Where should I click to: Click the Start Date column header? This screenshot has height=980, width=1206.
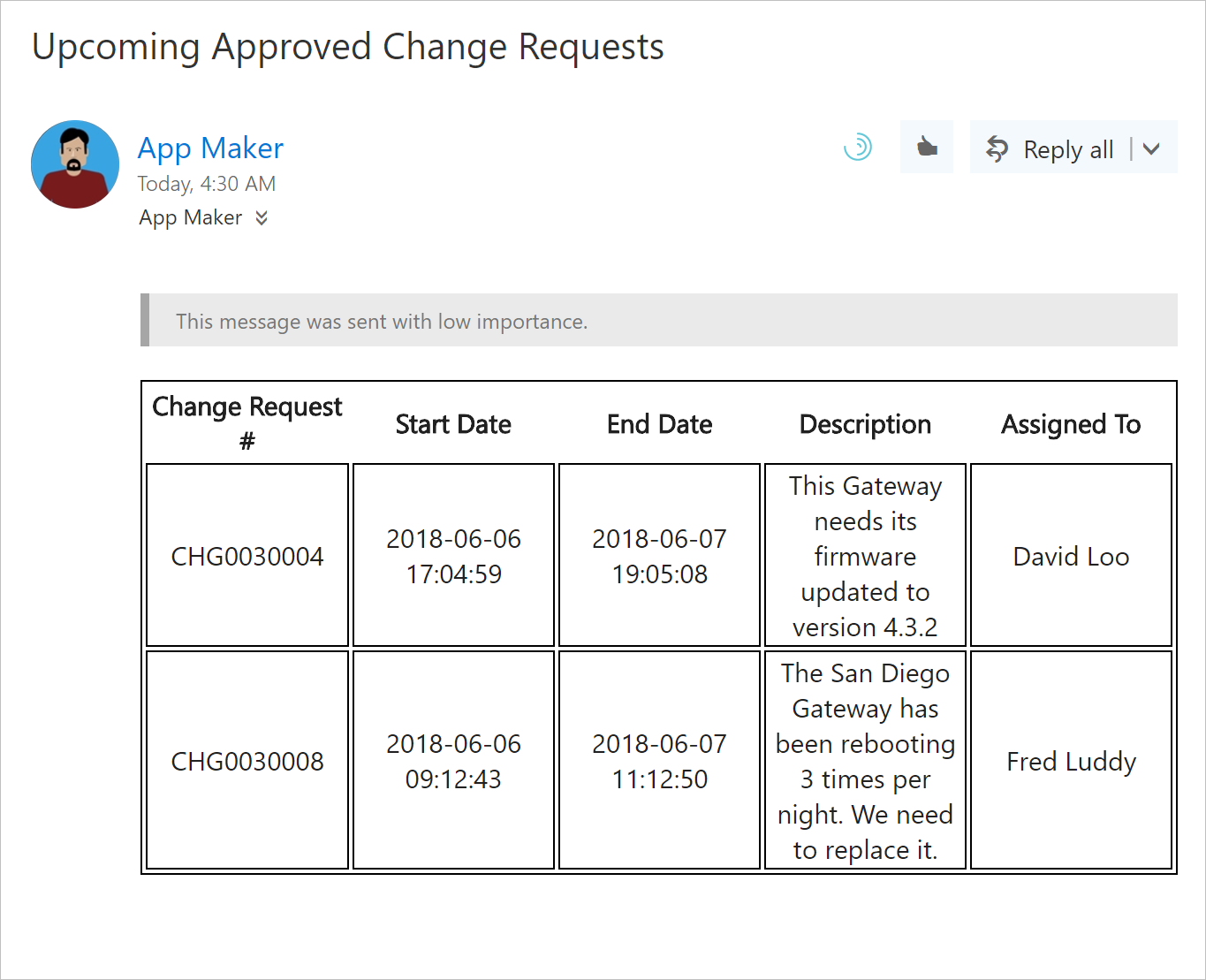(453, 424)
